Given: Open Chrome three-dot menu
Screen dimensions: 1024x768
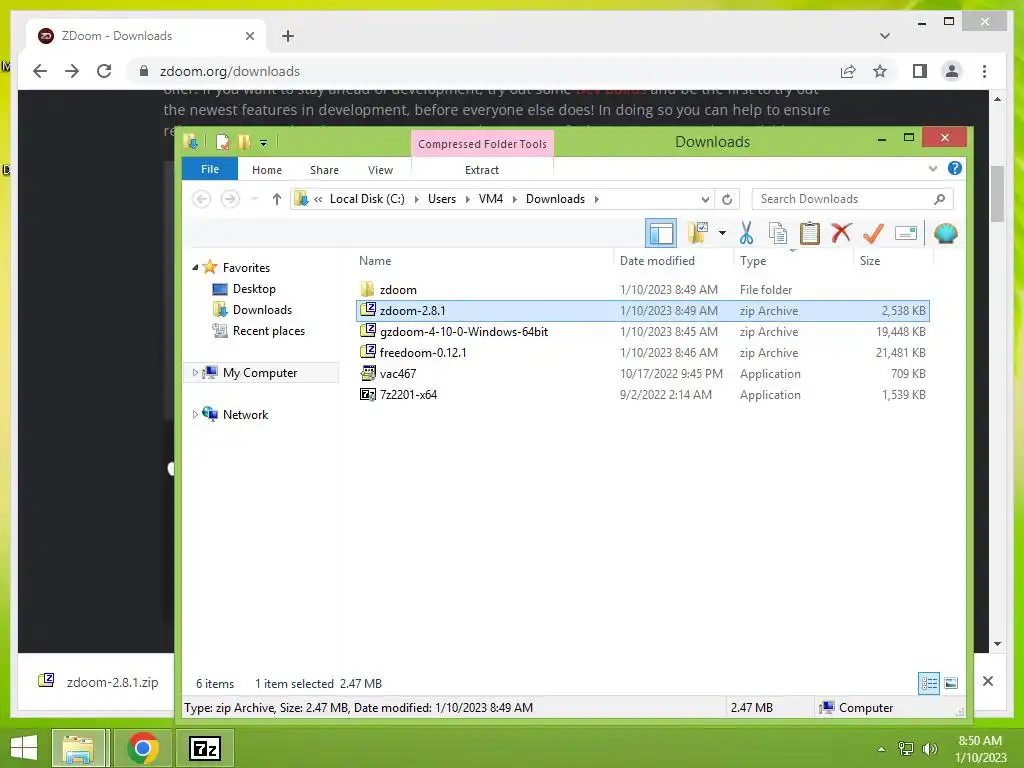Looking at the screenshot, I should [x=984, y=71].
